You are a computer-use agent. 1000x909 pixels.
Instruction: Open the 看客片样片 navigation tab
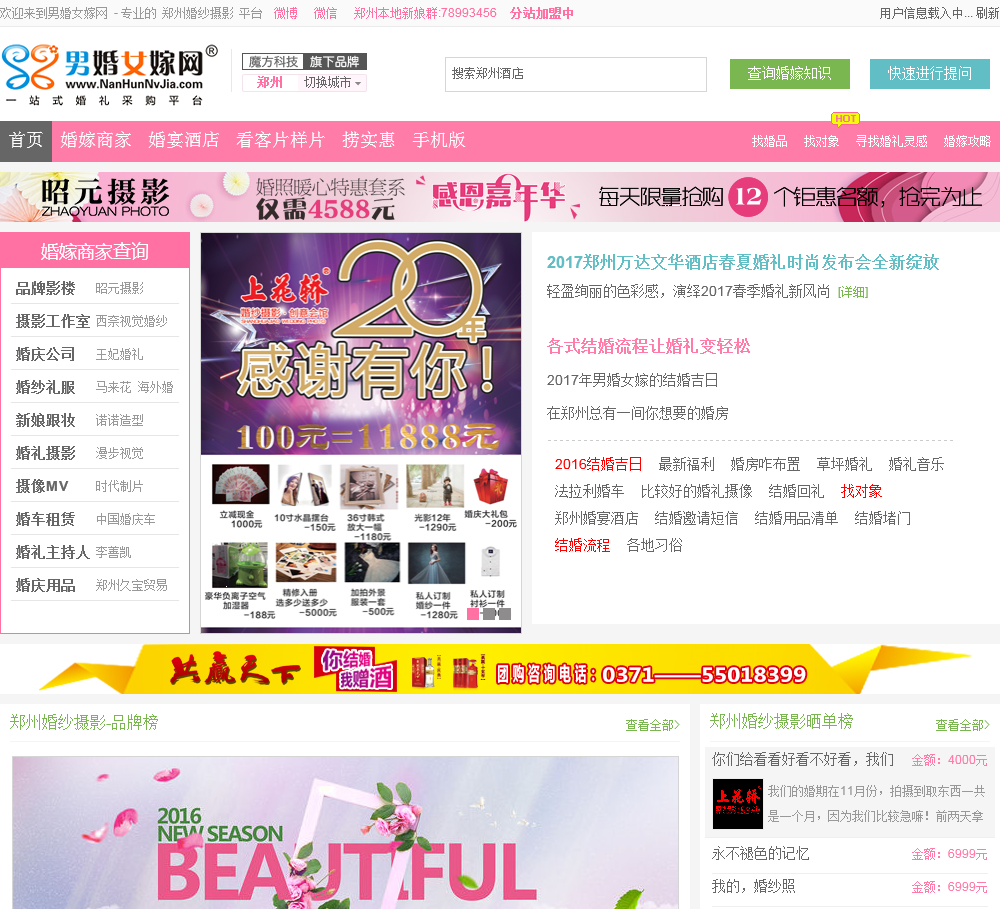281,140
